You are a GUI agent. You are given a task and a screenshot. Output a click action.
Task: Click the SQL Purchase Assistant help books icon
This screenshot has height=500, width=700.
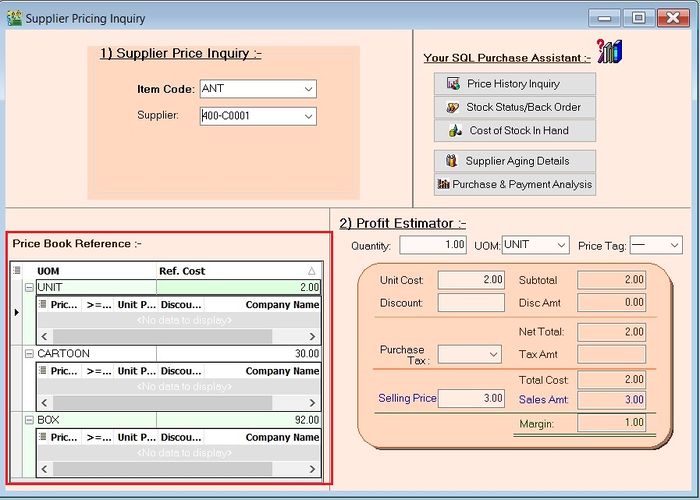point(608,53)
